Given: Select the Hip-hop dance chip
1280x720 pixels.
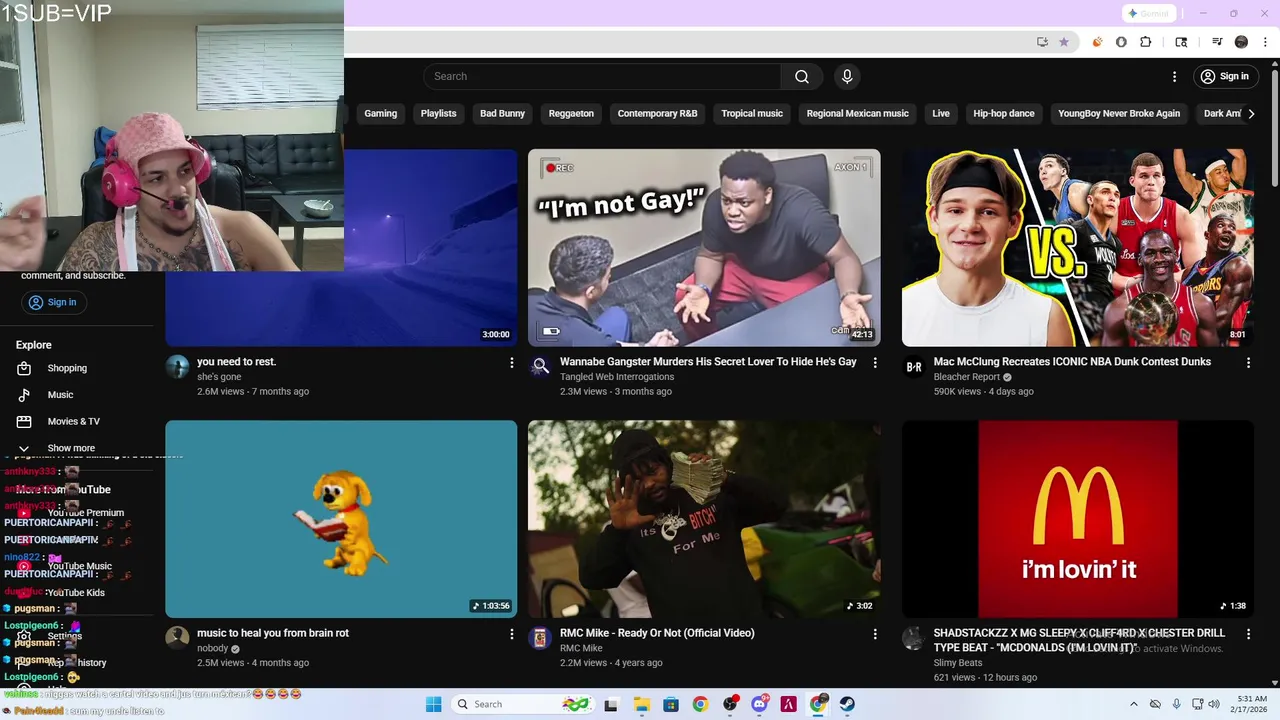Looking at the screenshot, I should coord(1004,114).
